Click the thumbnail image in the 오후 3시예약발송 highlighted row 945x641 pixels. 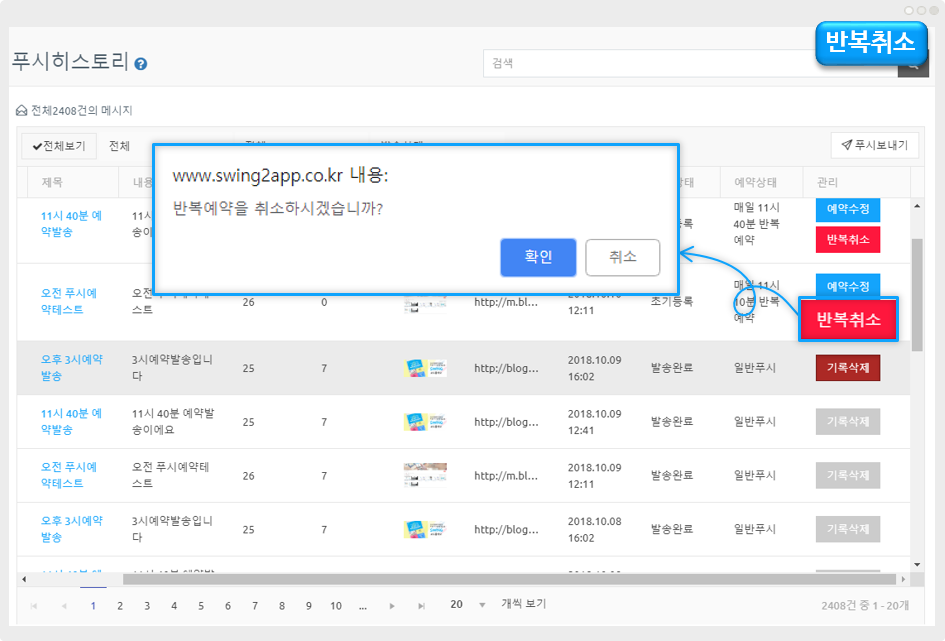click(425, 368)
